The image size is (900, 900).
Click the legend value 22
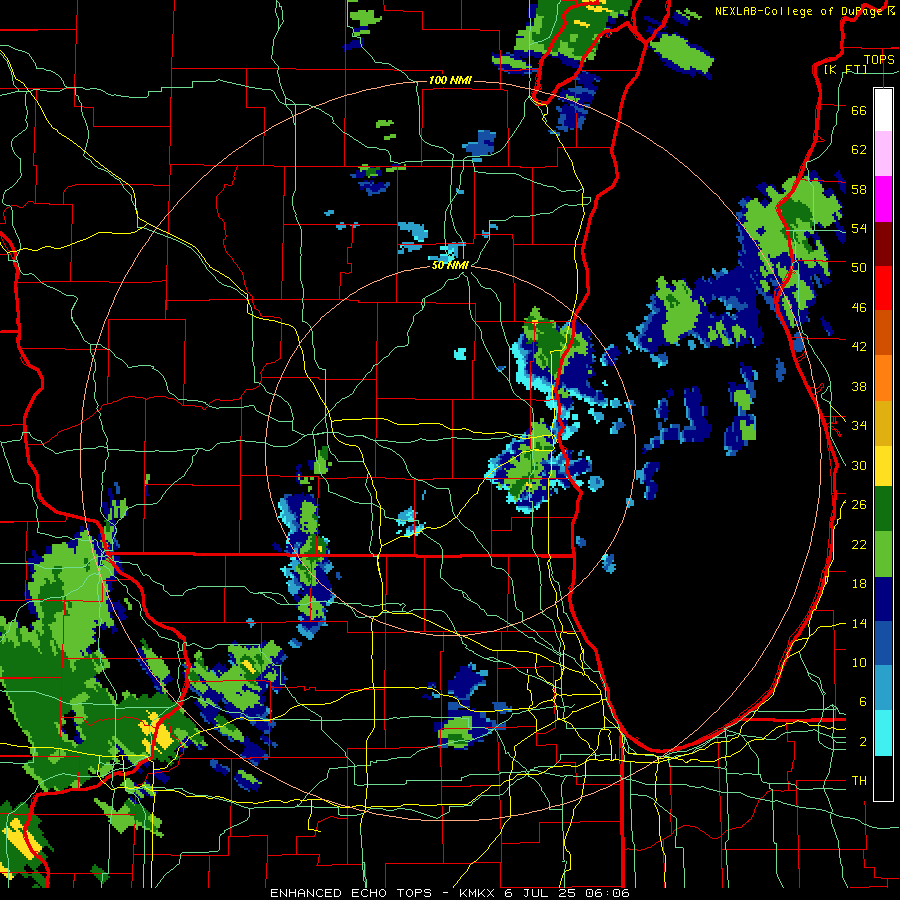[859, 544]
